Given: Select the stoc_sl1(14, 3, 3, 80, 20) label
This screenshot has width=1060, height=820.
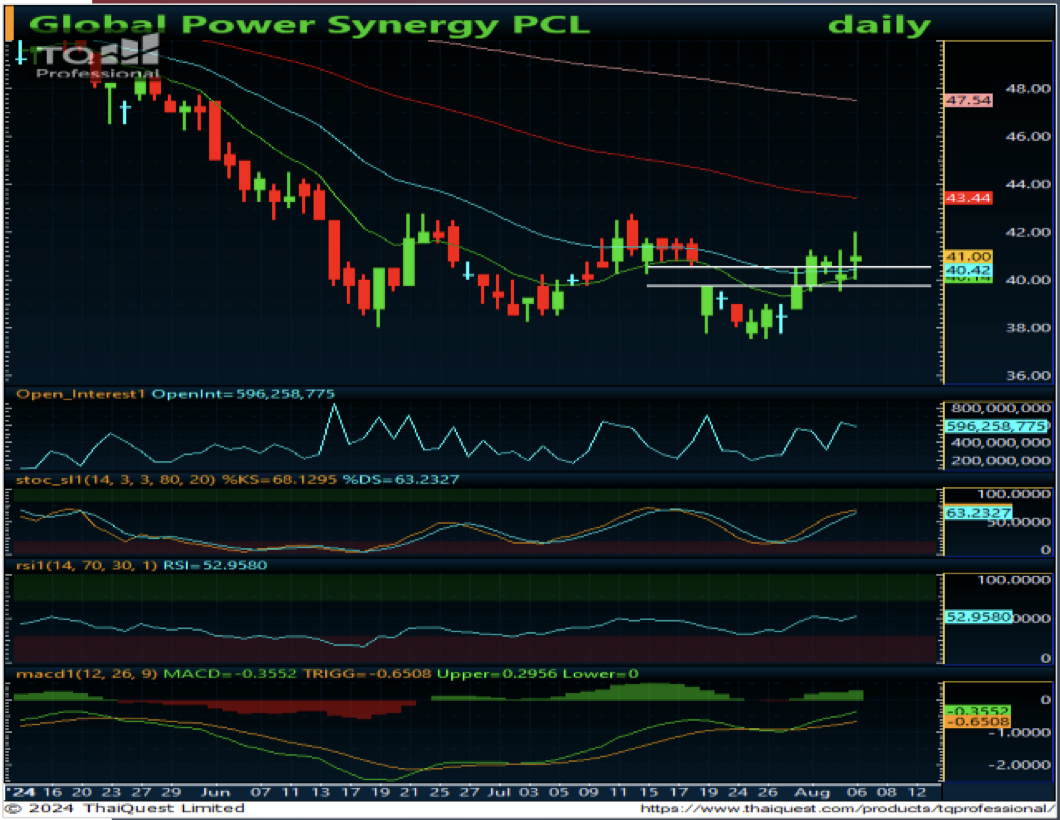Looking at the screenshot, I should point(116,480).
